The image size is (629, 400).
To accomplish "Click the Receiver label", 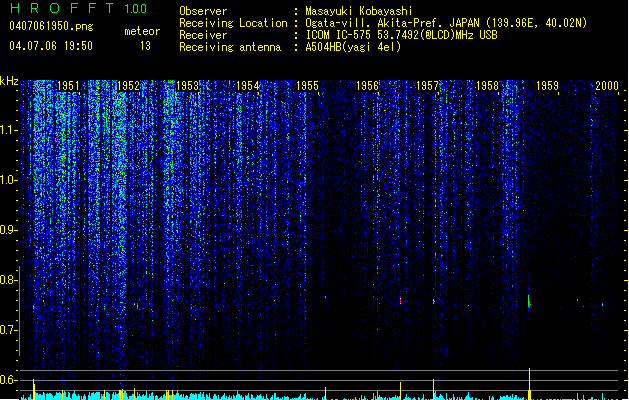I will click(x=203, y=35).
